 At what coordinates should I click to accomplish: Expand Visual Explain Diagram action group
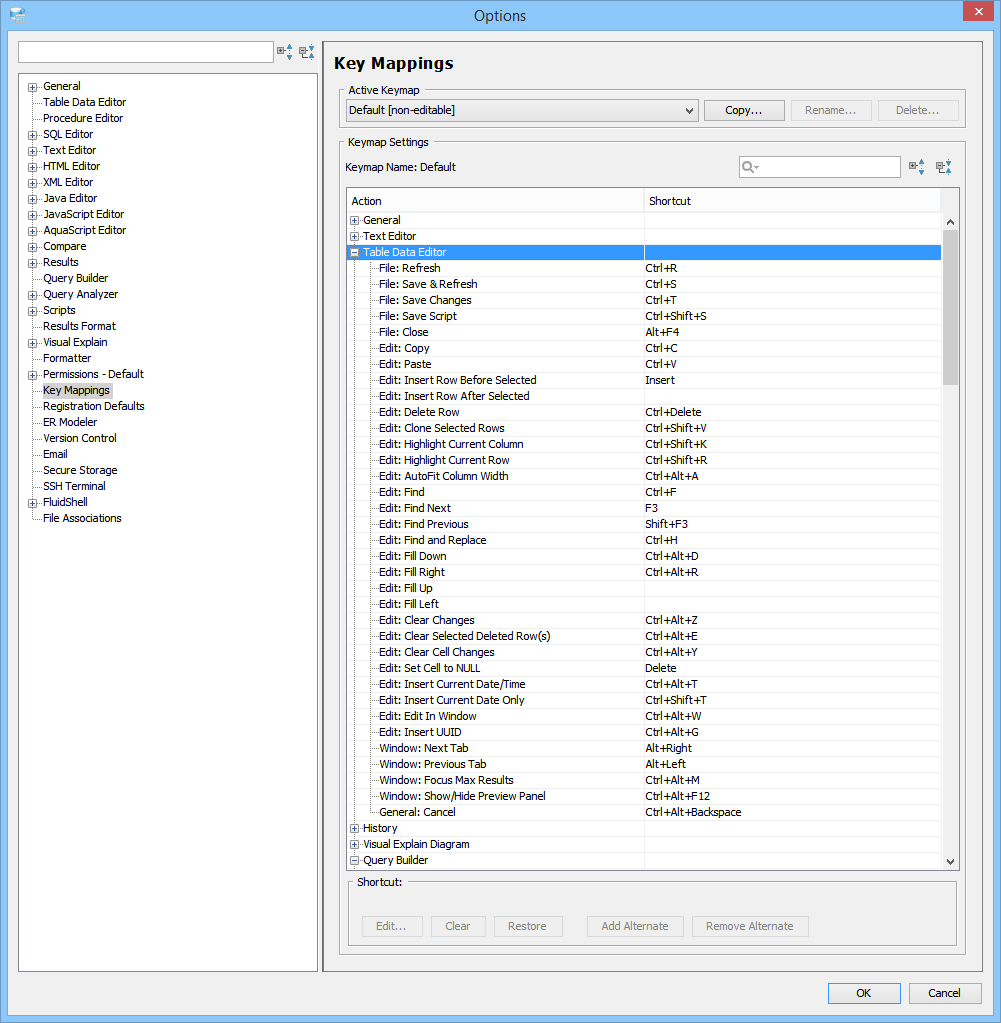pos(354,845)
